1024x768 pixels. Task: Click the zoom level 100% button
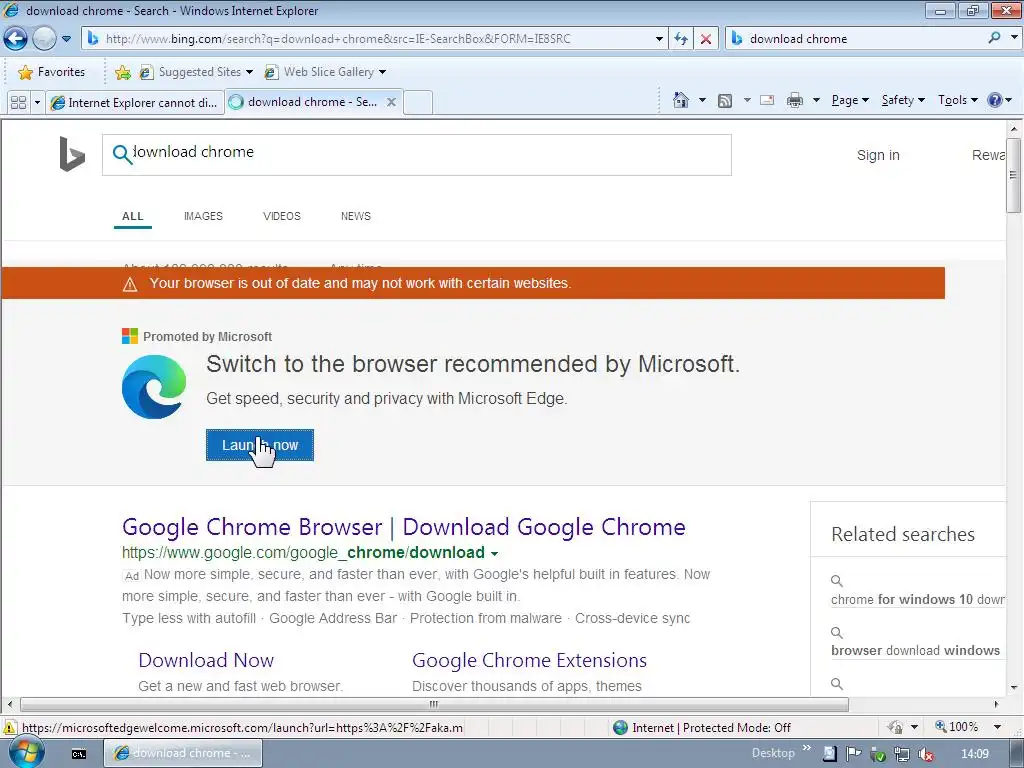click(957, 727)
